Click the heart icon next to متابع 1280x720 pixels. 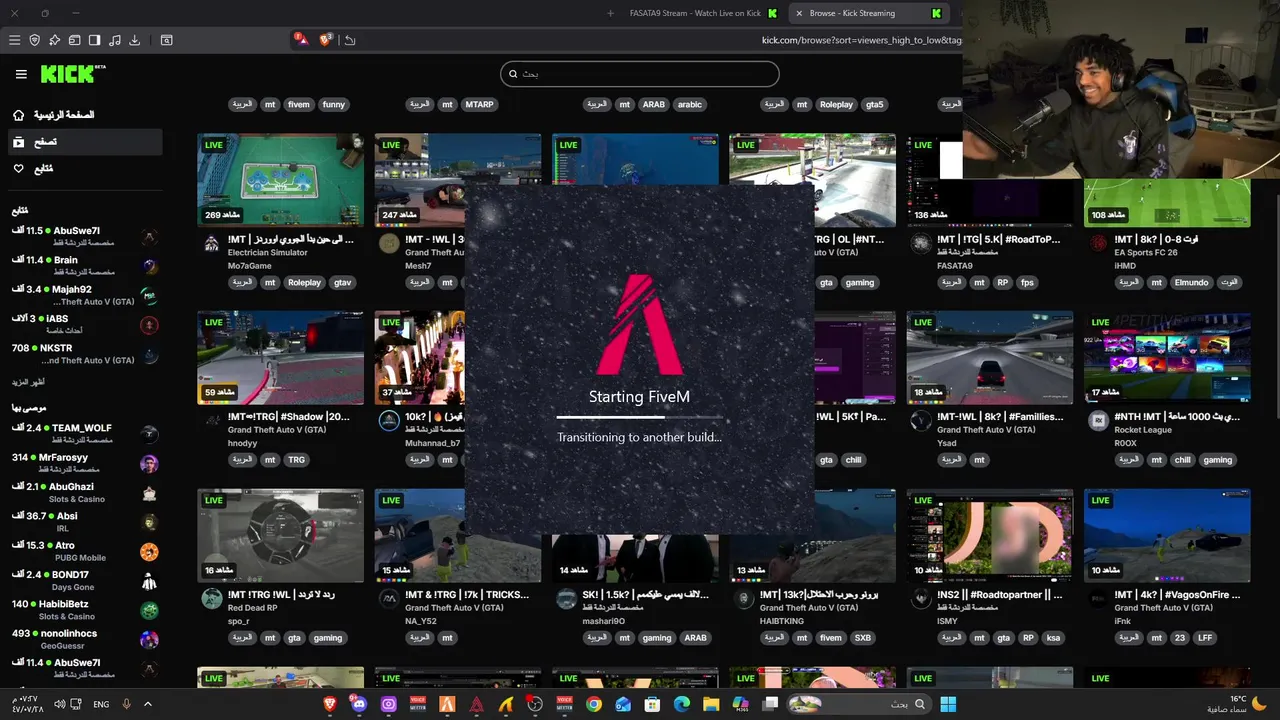pos(19,169)
